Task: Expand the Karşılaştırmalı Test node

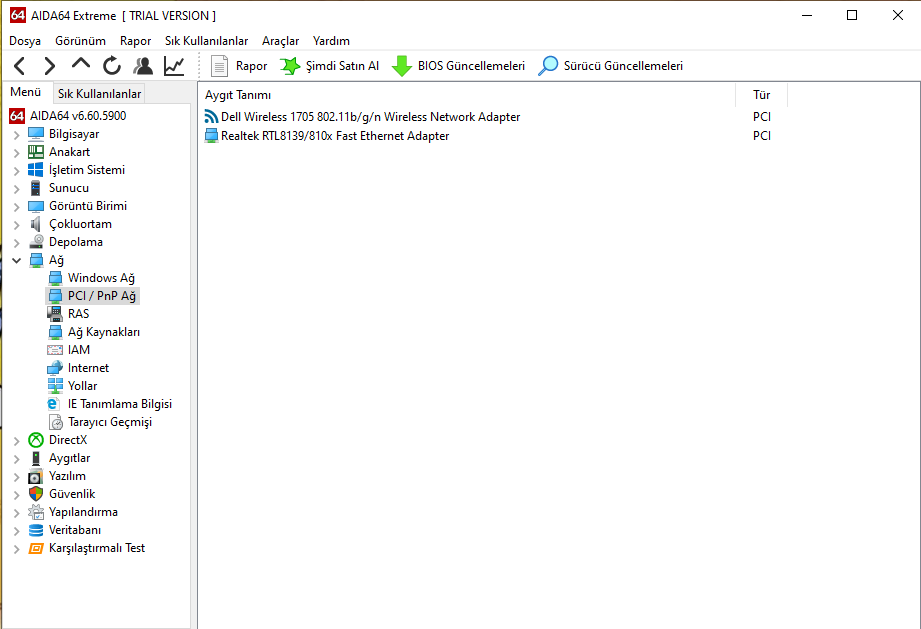Action: (16, 549)
